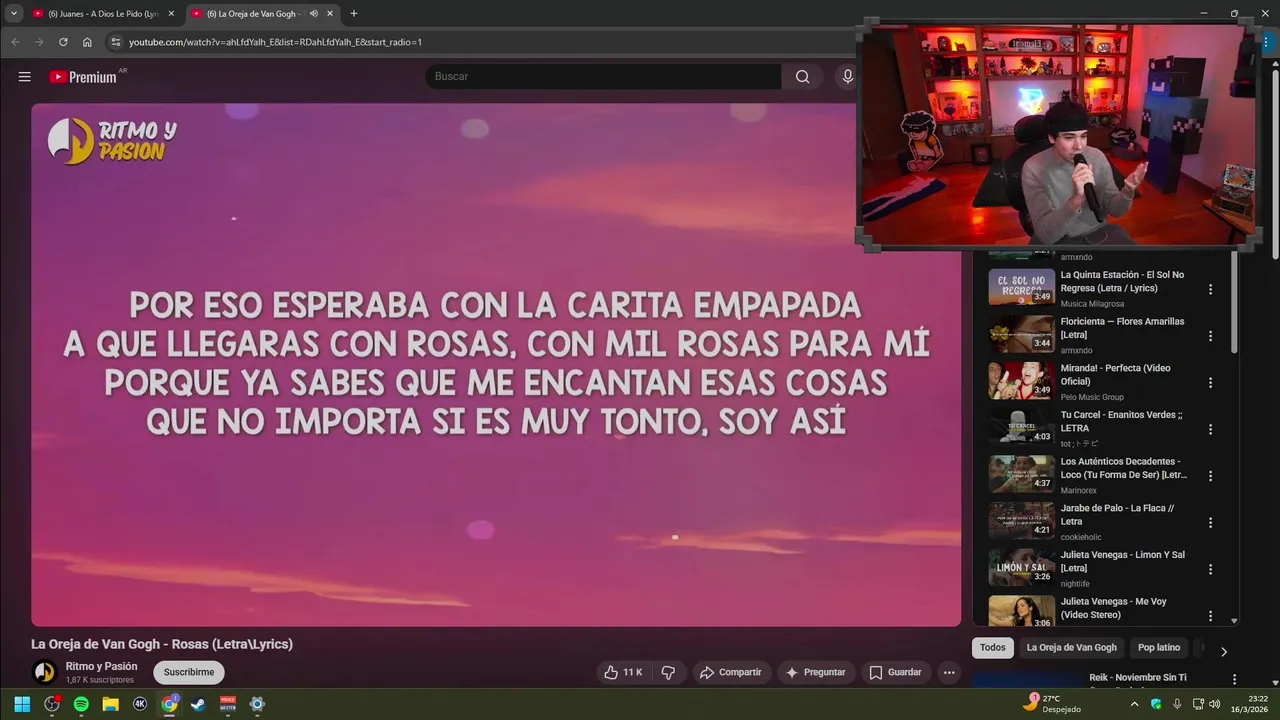Select La Oreja de Van Gogh chip
Screen dimensions: 1280x720
(x=1071, y=648)
